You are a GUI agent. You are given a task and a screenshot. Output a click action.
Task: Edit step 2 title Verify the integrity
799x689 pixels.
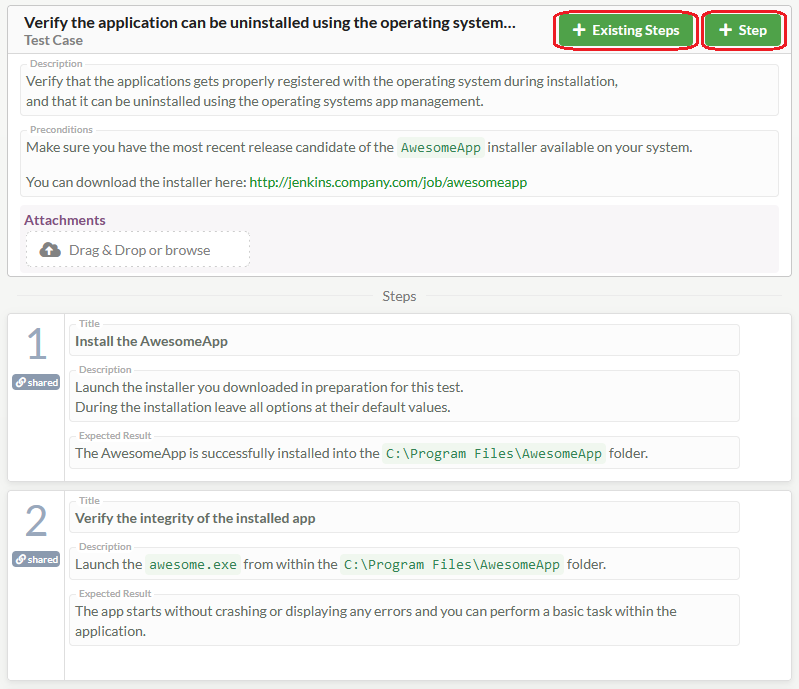tap(404, 518)
